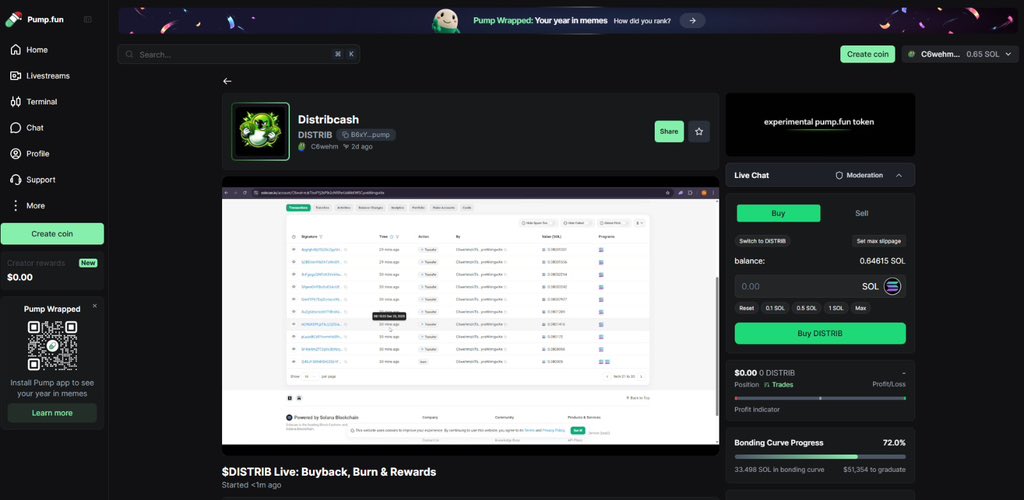Open the Creator rewards panel

52,270
